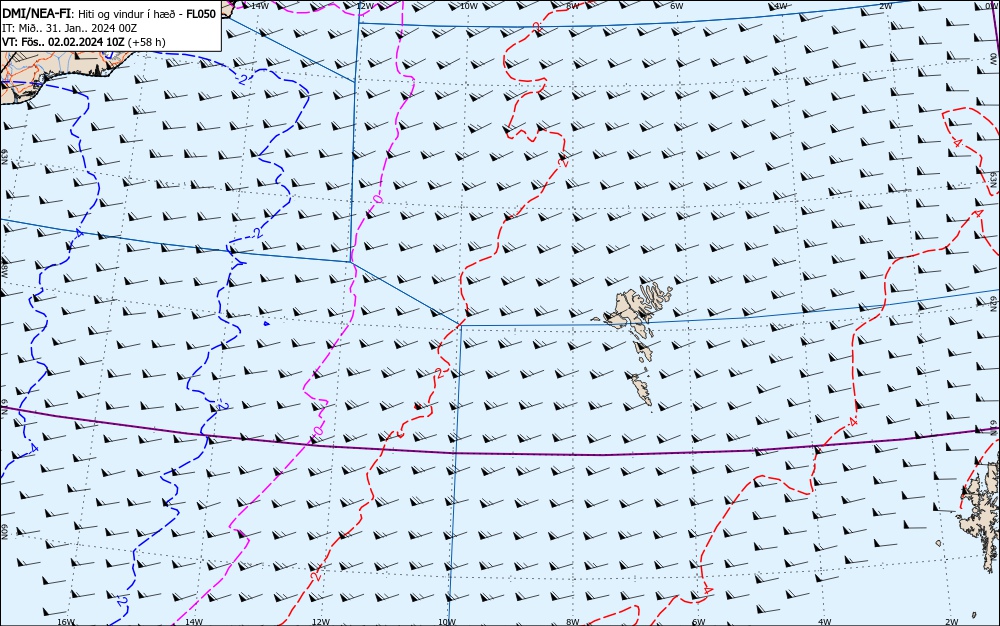Screen dimensions: 1000x626
Task: Click the "6W" longitude label on top edge
Action: point(677,6)
